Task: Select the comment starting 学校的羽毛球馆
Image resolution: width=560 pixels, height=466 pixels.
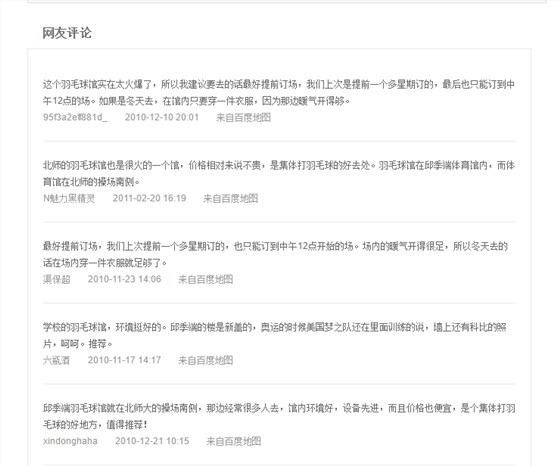Action: point(275,336)
